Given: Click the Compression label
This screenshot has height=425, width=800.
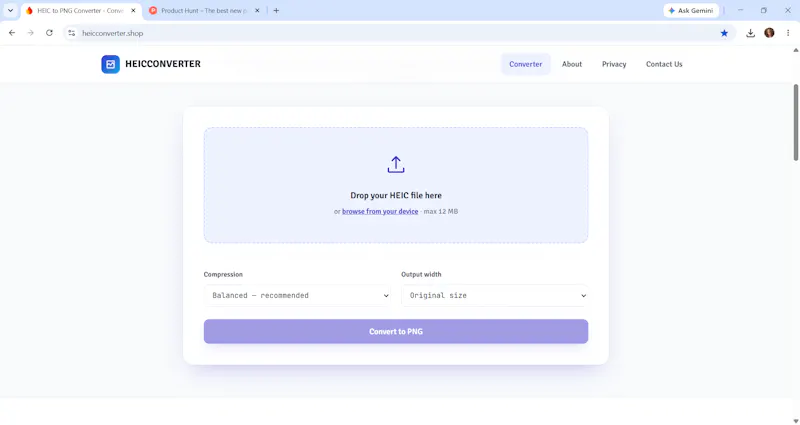Looking at the screenshot, I should (x=223, y=274).
